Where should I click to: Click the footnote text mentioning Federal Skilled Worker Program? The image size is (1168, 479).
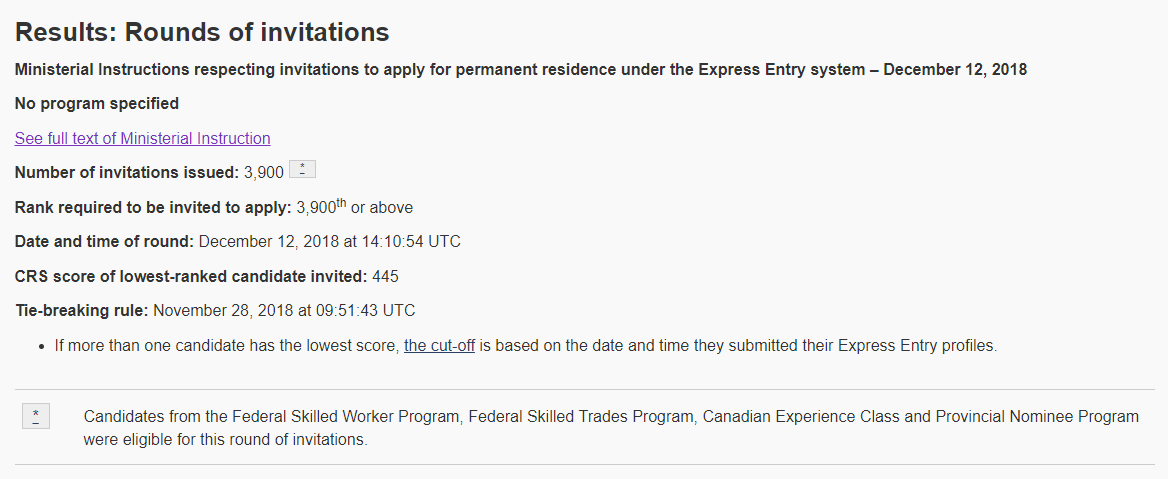[x=610, y=416]
